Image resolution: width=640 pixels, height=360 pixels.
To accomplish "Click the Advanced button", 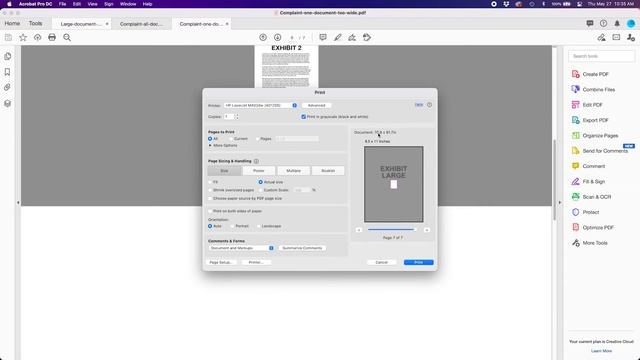I will [x=316, y=105].
